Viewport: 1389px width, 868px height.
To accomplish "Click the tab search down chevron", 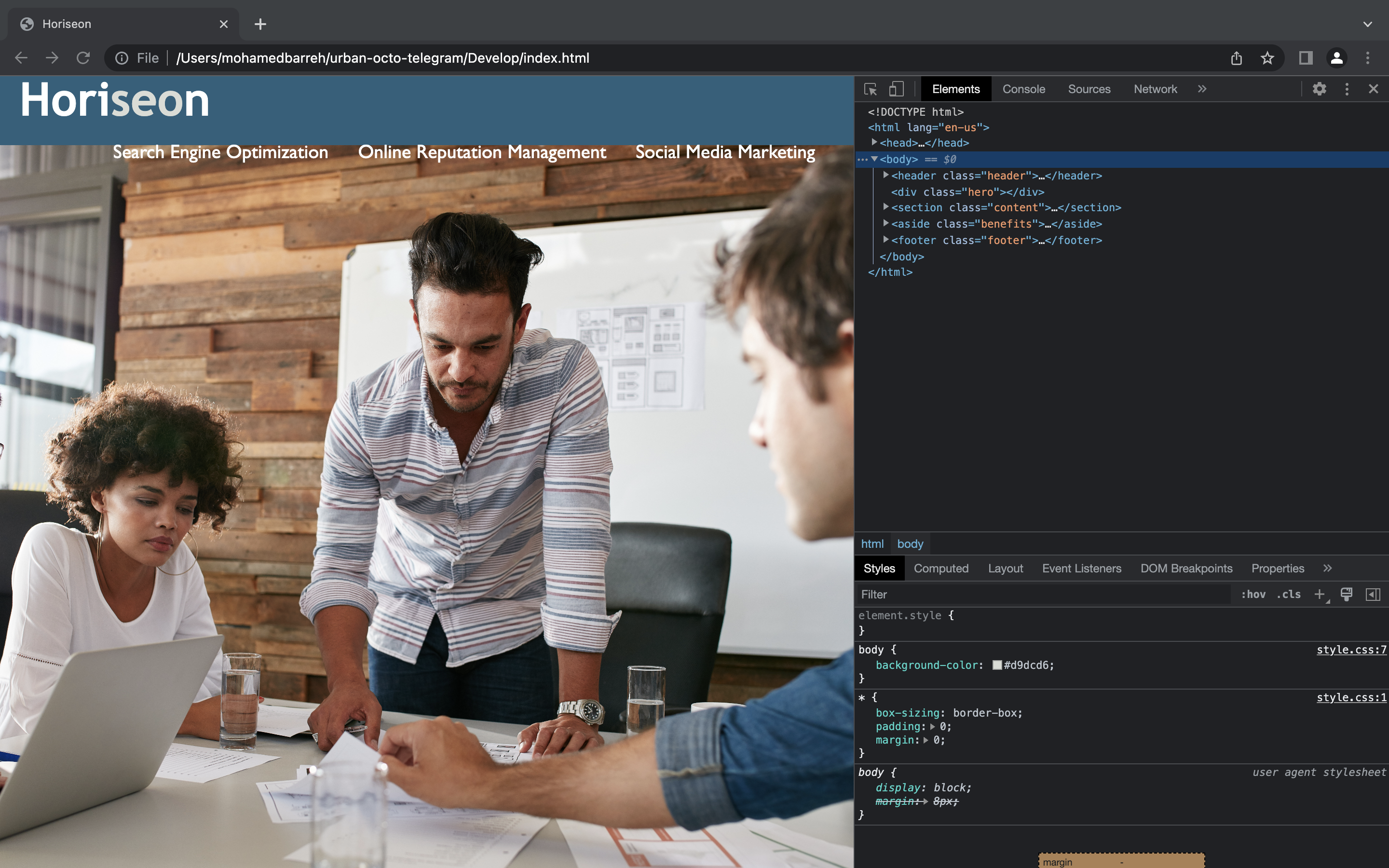I will click(1368, 24).
